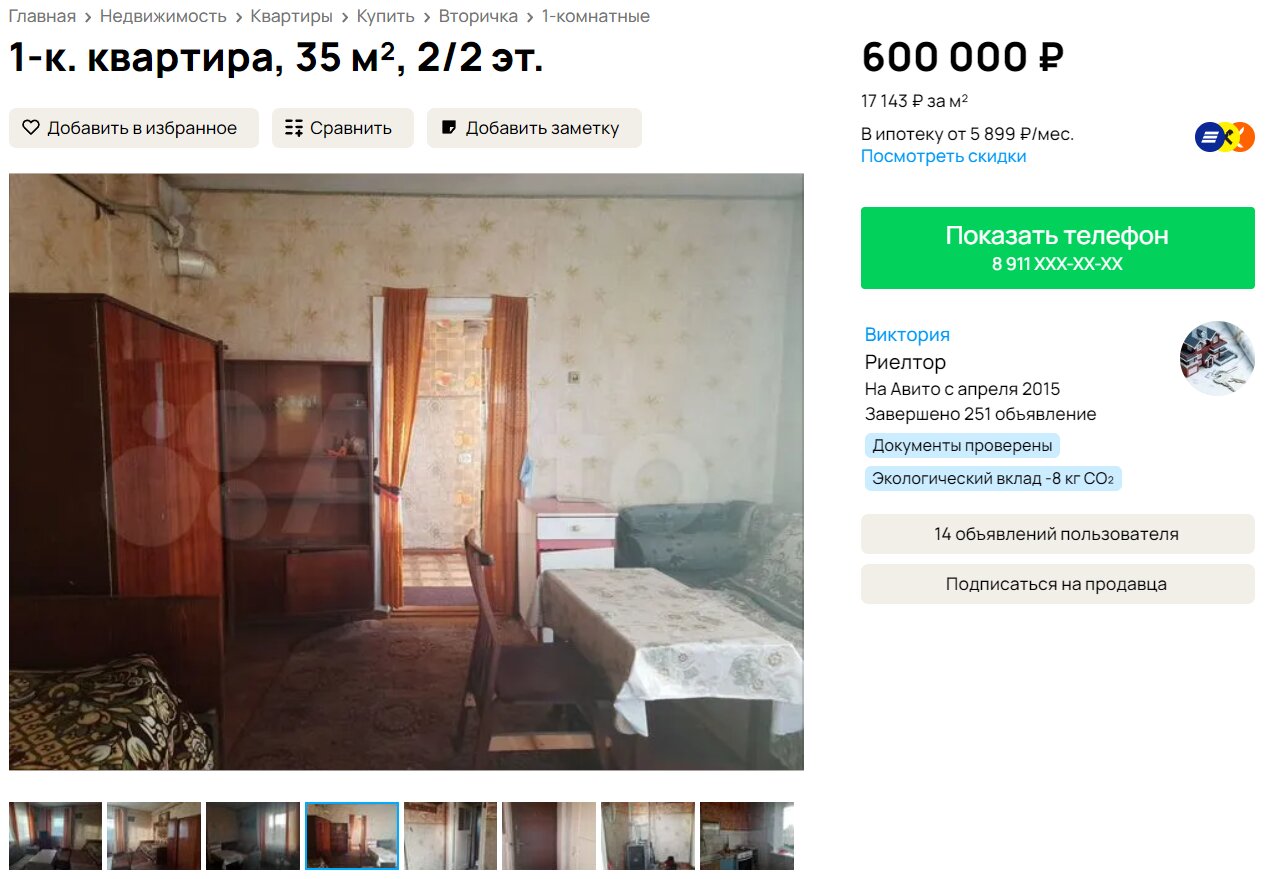The height and width of the screenshot is (879, 1283).
Task: Open the Главная breadcrumb link
Action: (x=42, y=16)
